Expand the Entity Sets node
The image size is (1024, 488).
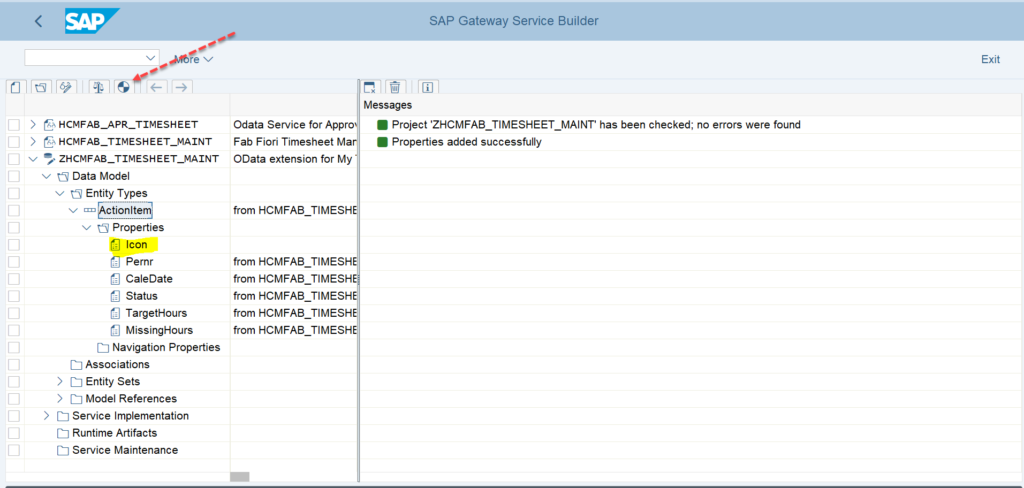[x=60, y=382]
